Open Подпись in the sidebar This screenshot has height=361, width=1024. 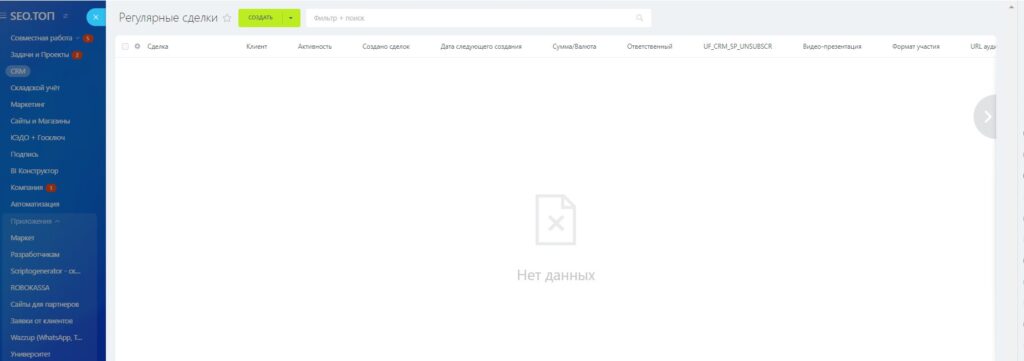(25, 155)
